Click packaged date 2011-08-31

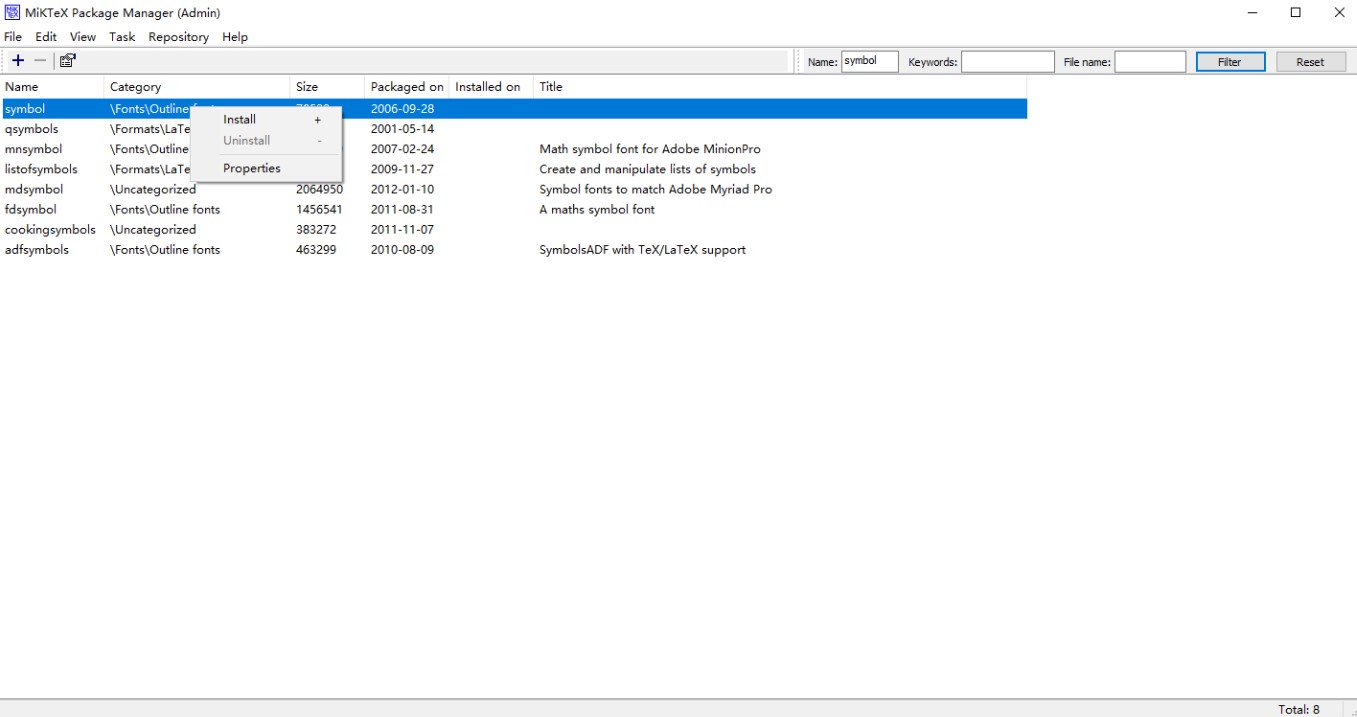pyautogui.click(x=402, y=209)
